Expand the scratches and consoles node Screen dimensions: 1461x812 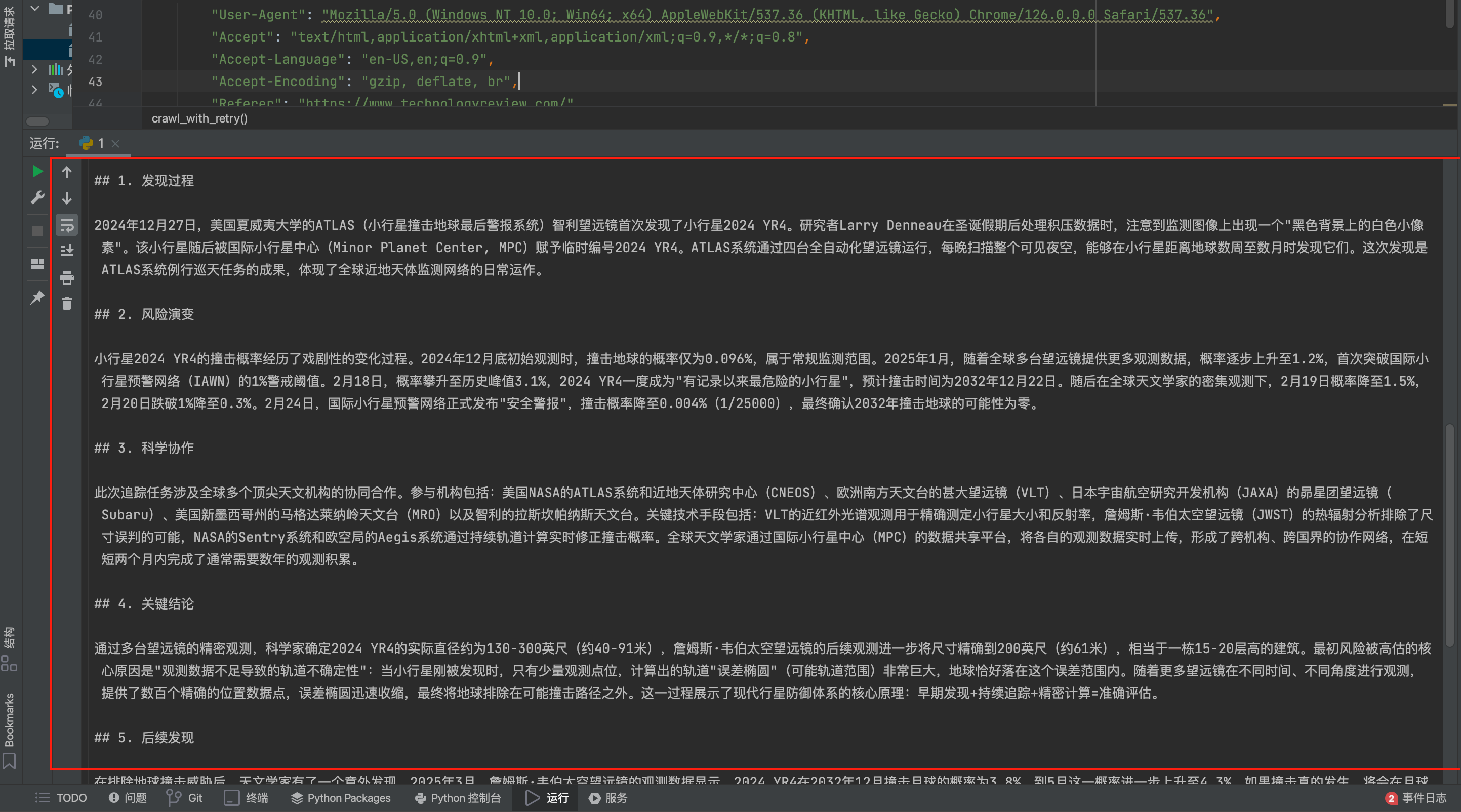[x=34, y=90]
